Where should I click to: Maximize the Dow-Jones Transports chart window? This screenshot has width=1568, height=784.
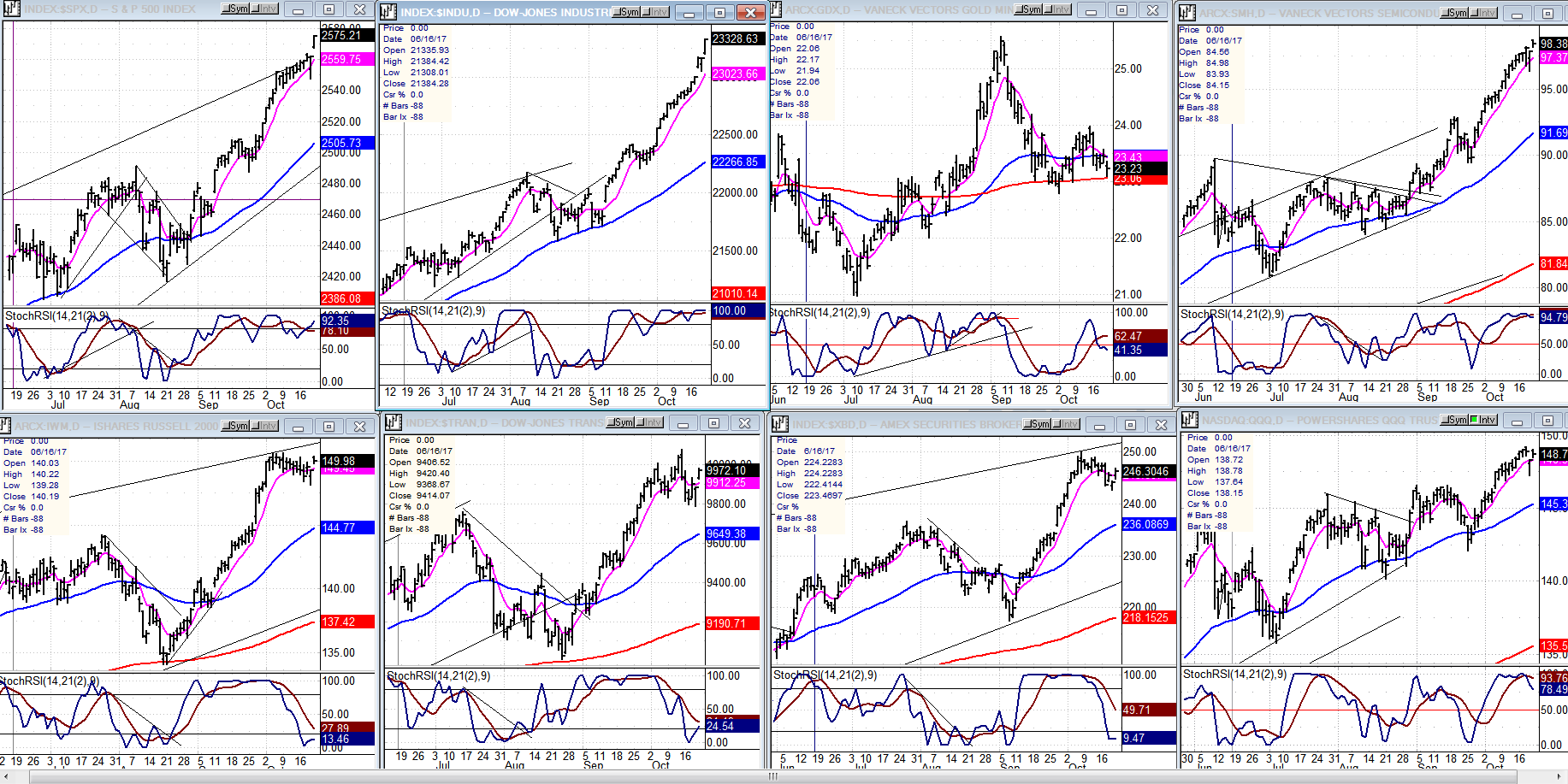[714, 423]
